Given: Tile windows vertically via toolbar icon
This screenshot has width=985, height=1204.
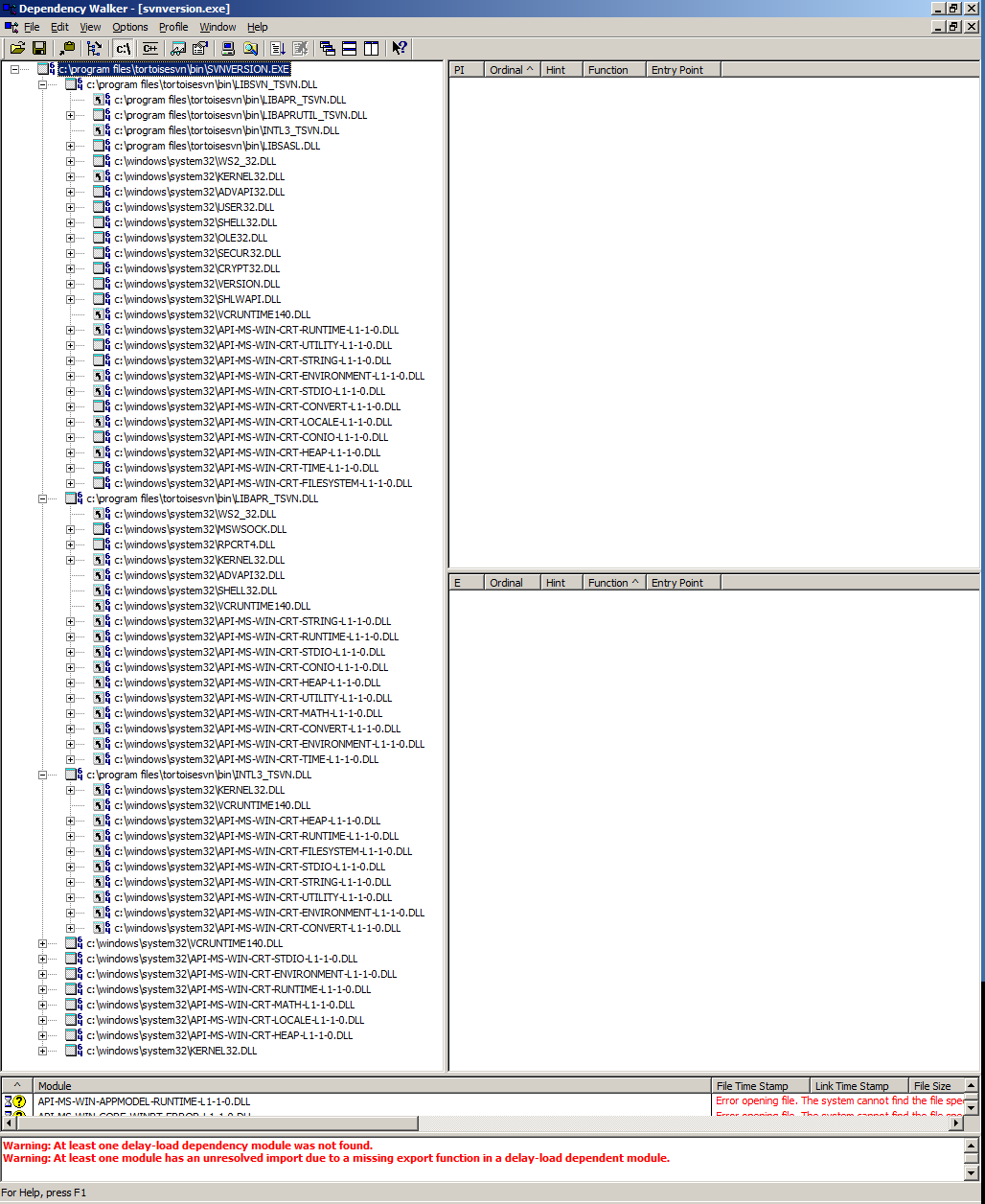Looking at the screenshot, I should point(371,48).
